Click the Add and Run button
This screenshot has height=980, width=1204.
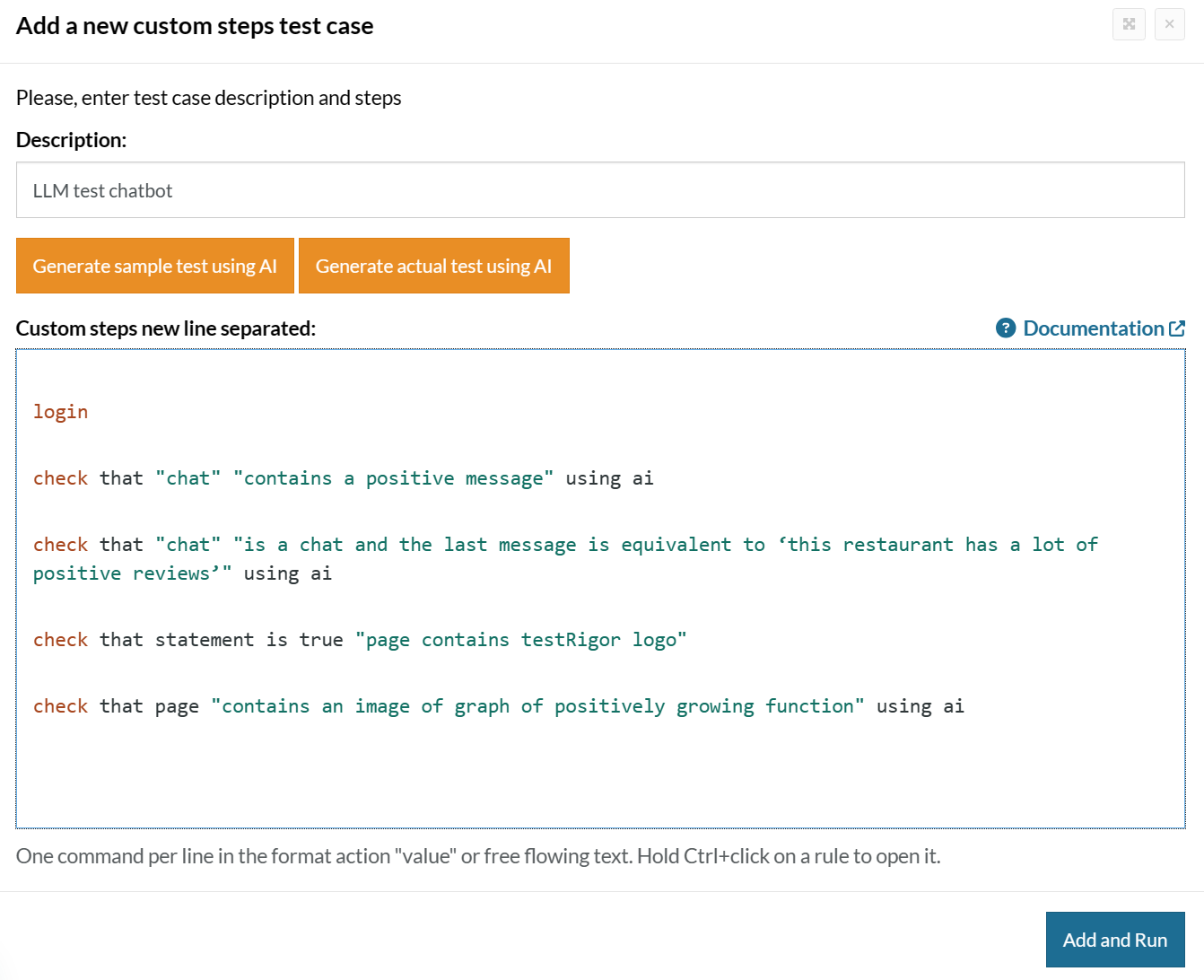pos(1114,940)
